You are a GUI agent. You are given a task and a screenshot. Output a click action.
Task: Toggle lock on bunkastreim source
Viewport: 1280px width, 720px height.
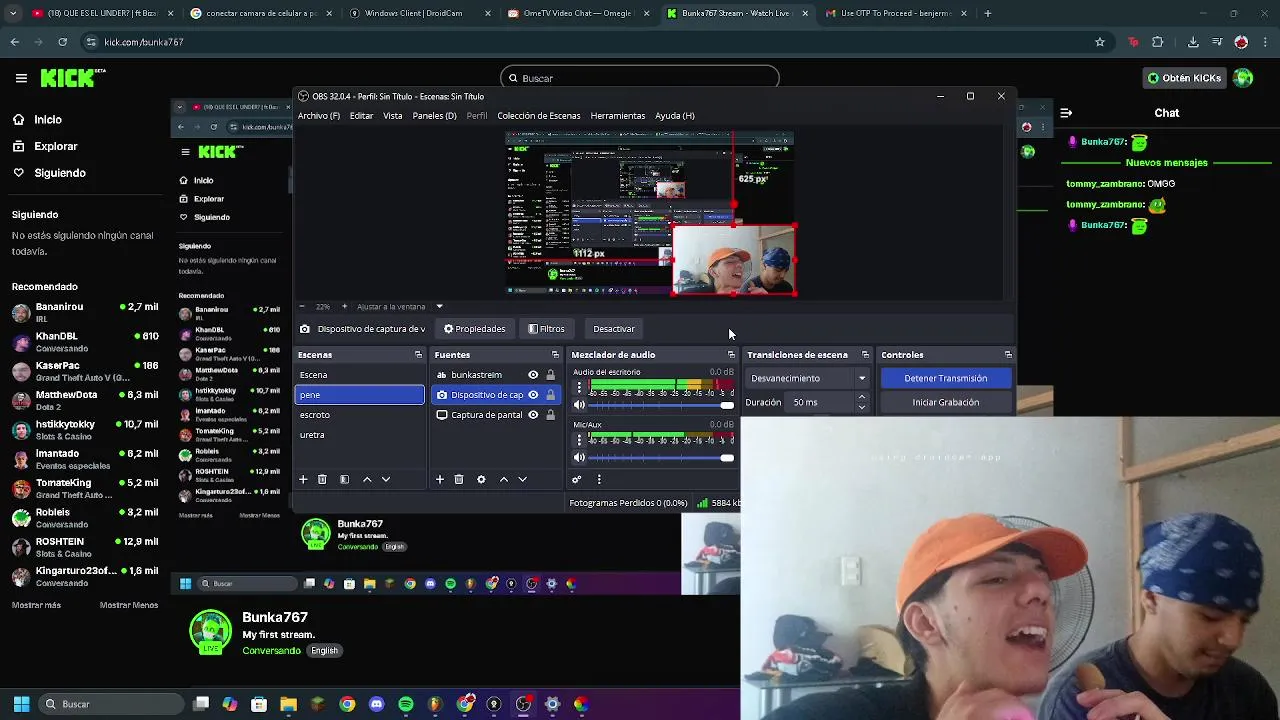point(550,375)
